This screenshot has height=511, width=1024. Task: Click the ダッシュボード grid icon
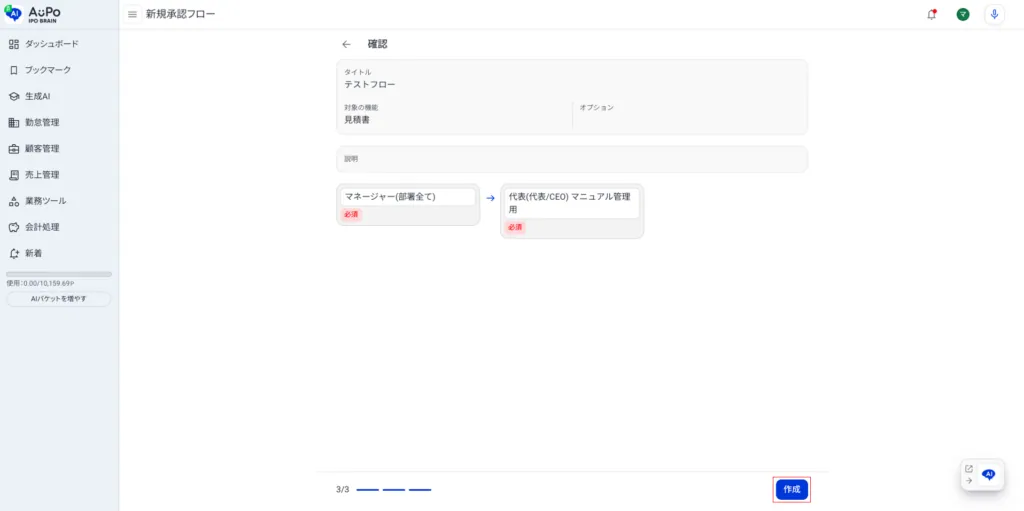coord(14,44)
